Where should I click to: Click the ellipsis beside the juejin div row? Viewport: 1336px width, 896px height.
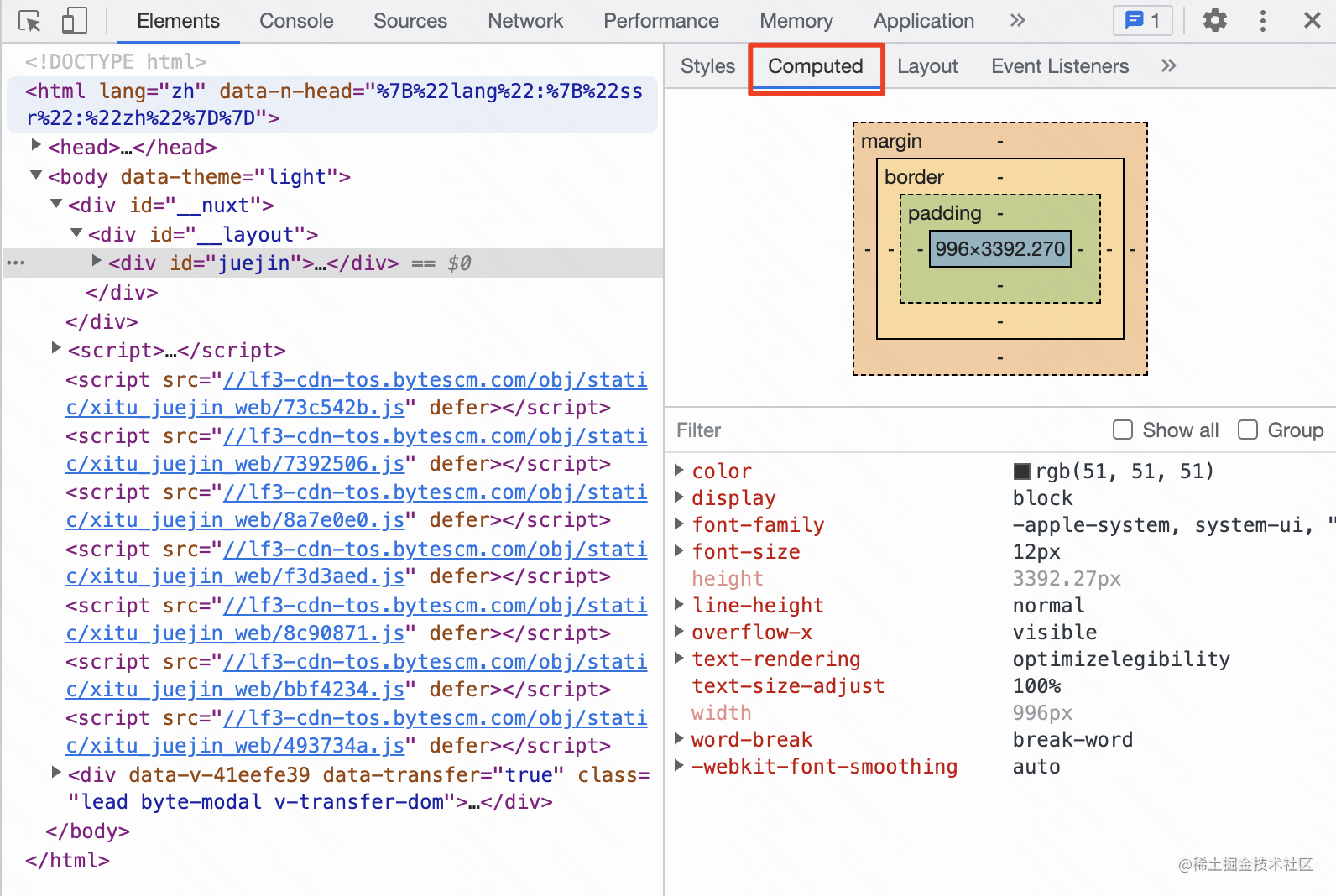click(x=16, y=263)
